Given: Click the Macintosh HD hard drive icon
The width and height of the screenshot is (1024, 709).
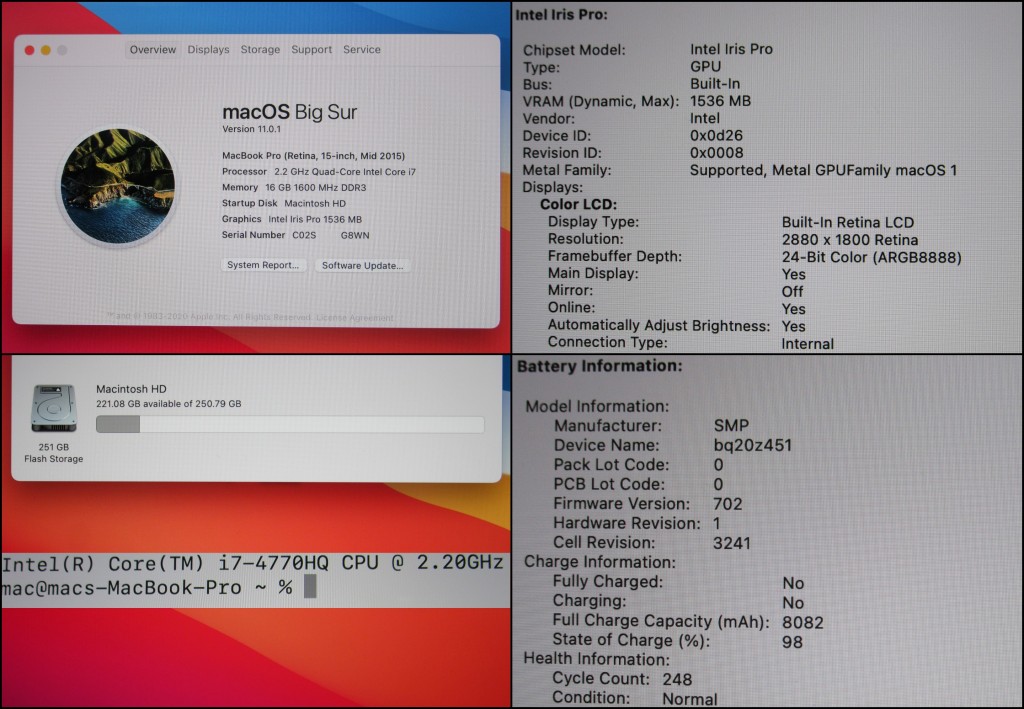Looking at the screenshot, I should (54, 408).
